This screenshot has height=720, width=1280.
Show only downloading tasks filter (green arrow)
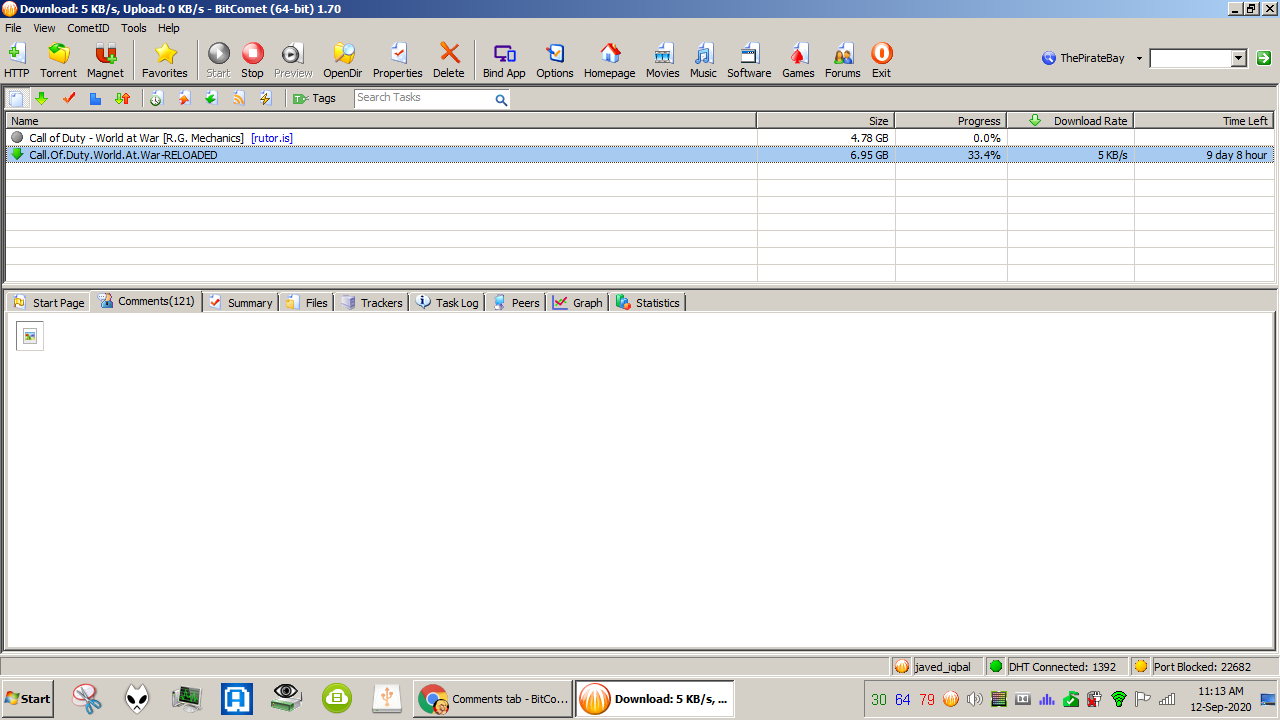42,98
